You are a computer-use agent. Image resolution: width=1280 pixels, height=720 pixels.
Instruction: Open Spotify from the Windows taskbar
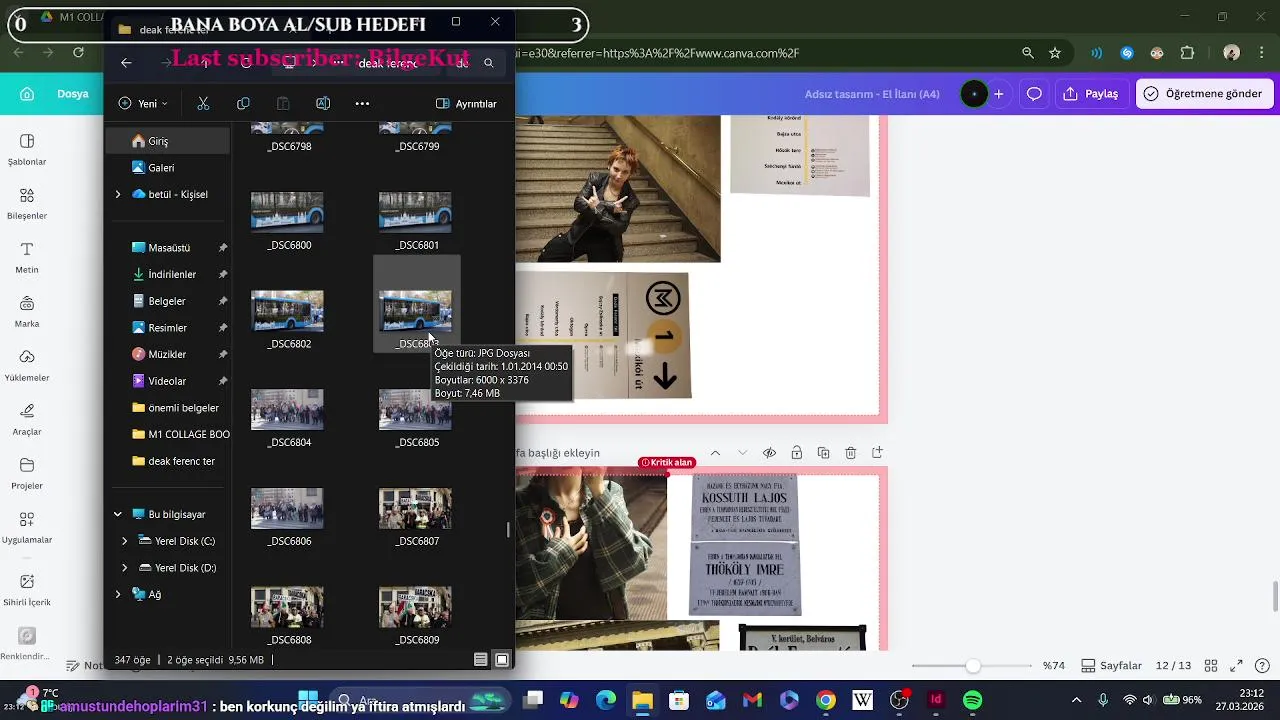pos(972,700)
